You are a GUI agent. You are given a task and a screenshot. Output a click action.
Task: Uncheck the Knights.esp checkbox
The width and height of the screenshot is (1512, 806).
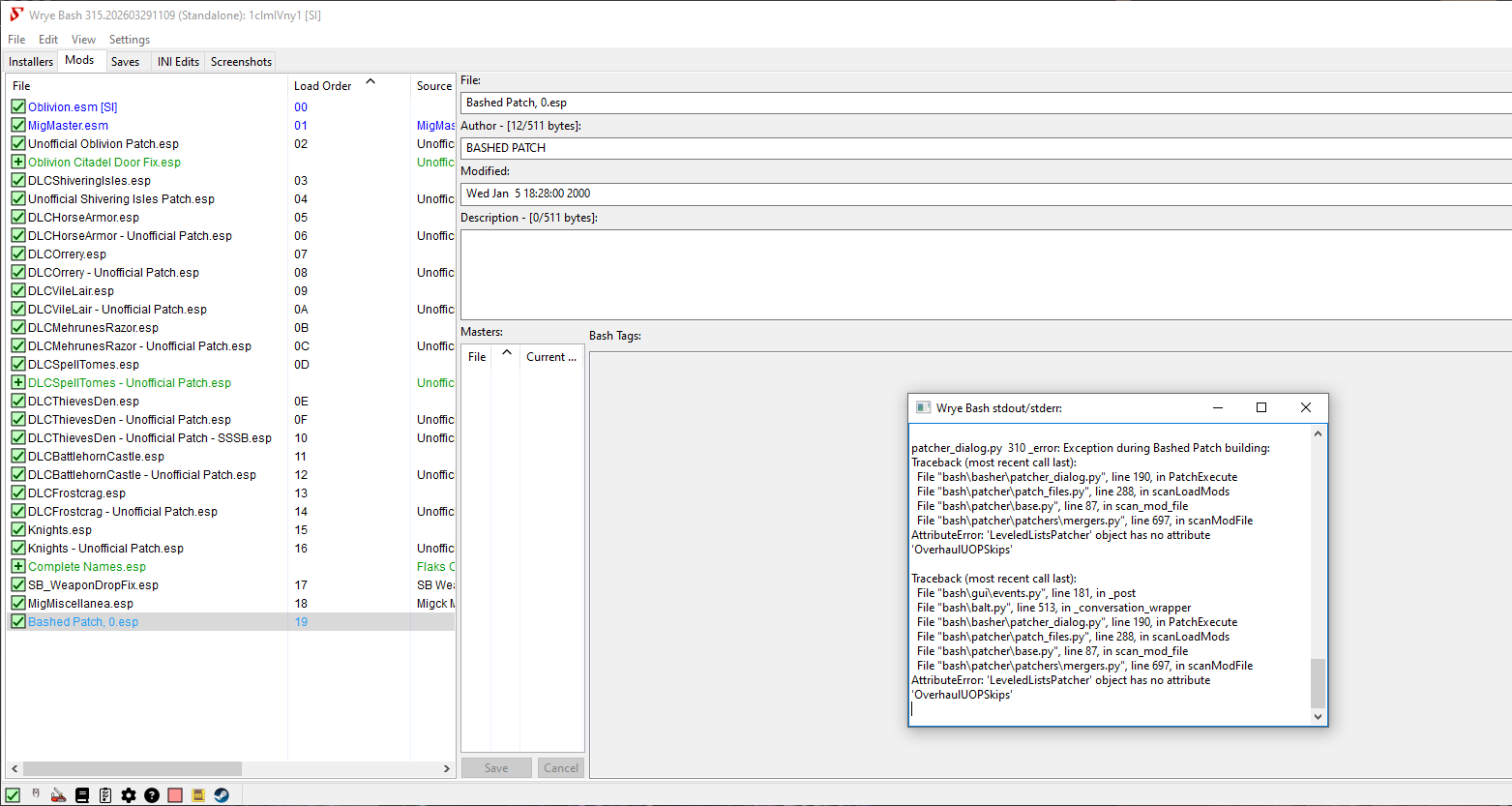point(18,529)
